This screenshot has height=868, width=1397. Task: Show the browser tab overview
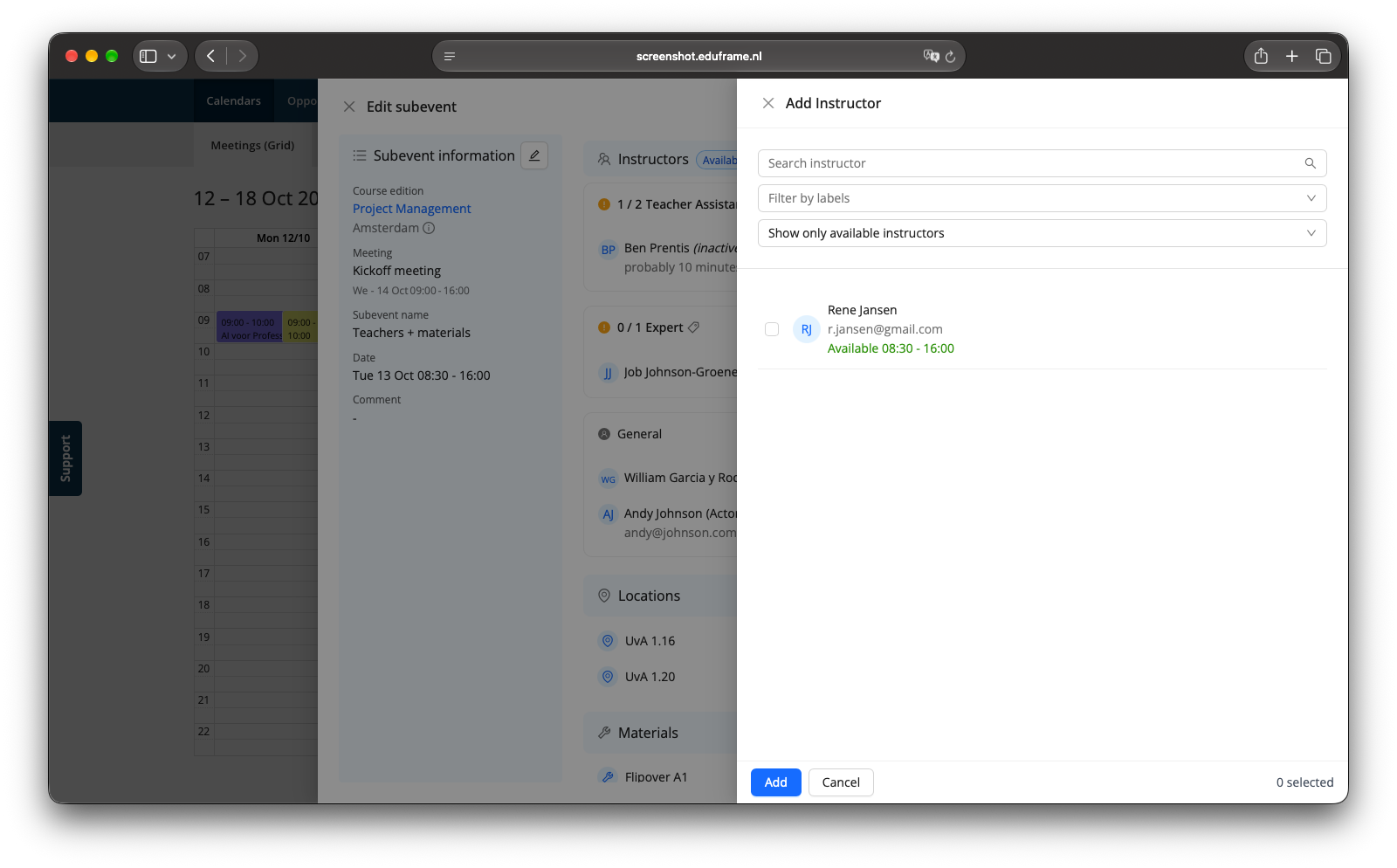[x=1324, y=56]
